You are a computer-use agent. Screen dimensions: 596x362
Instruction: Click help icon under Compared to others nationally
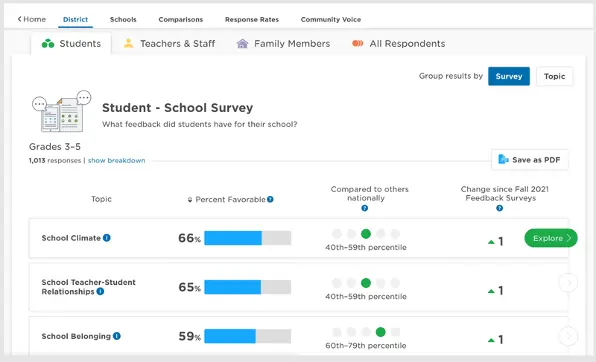tap(365, 208)
